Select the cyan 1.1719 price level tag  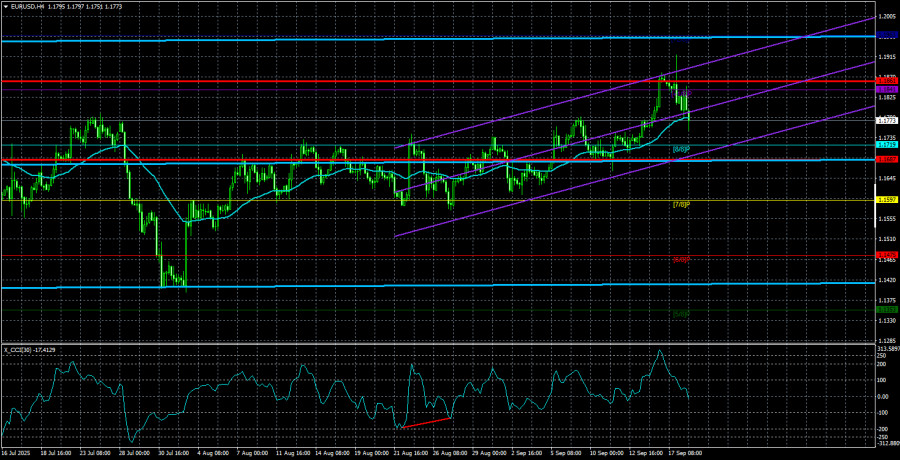coord(886,144)
